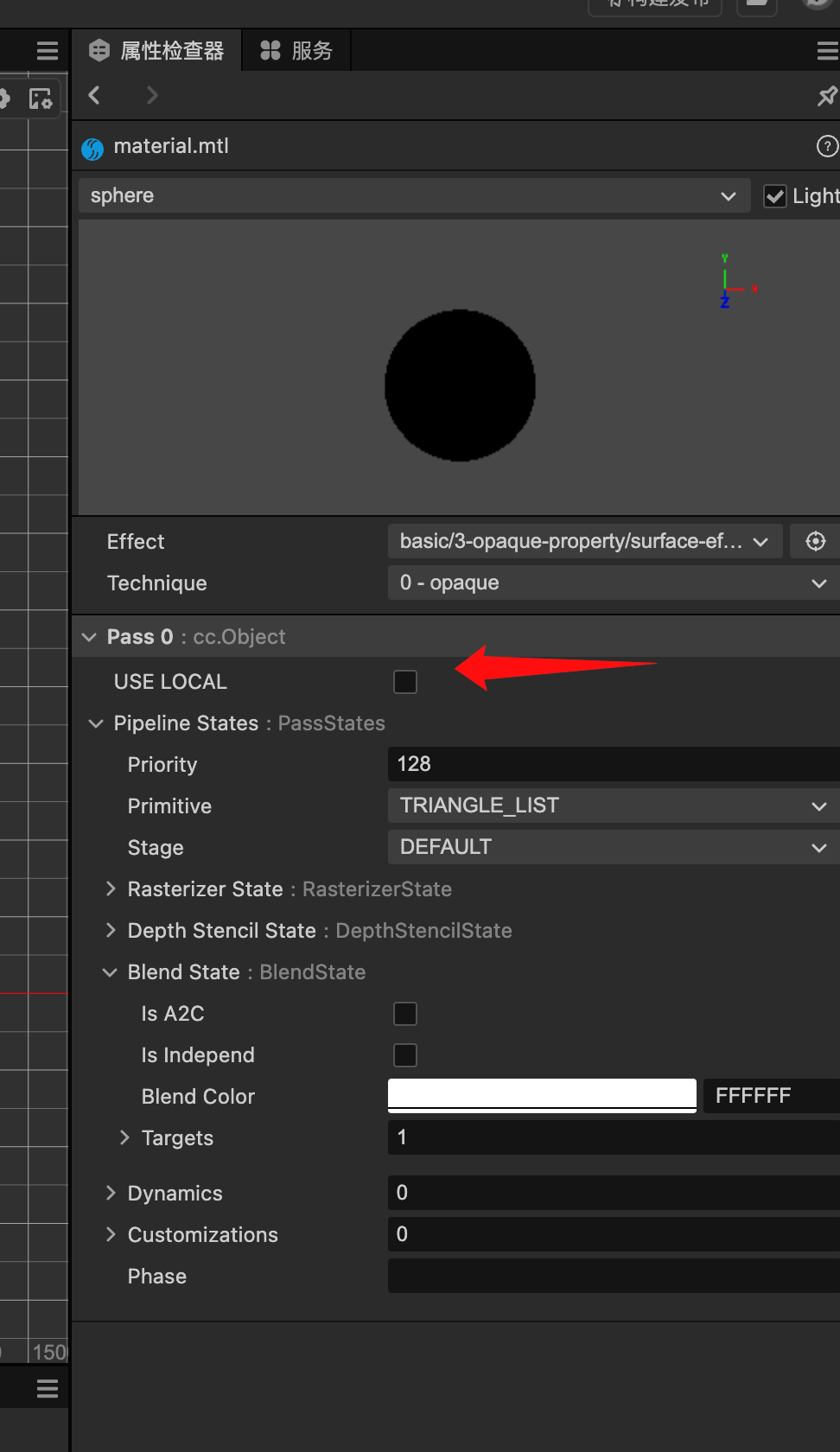Open material help documentation
The height and width of the screenshot is (1452, 840).
coord(827,146)
